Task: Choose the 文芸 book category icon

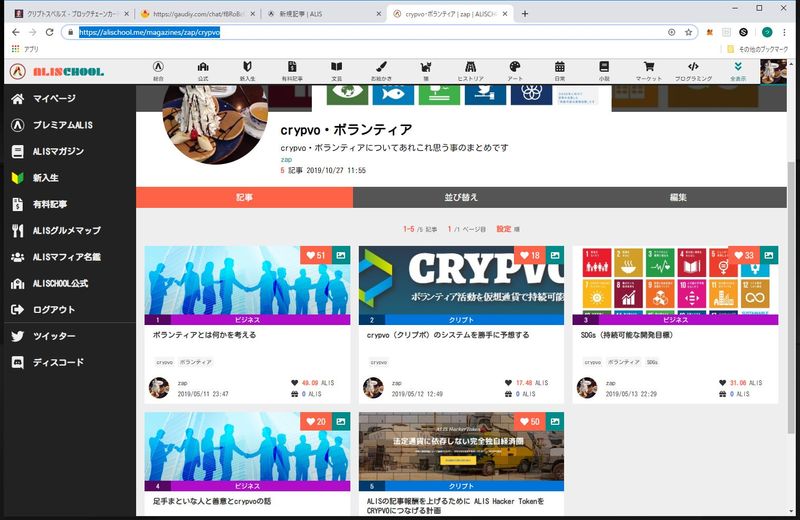Action: pyautogui.click(x=336, y=71)
